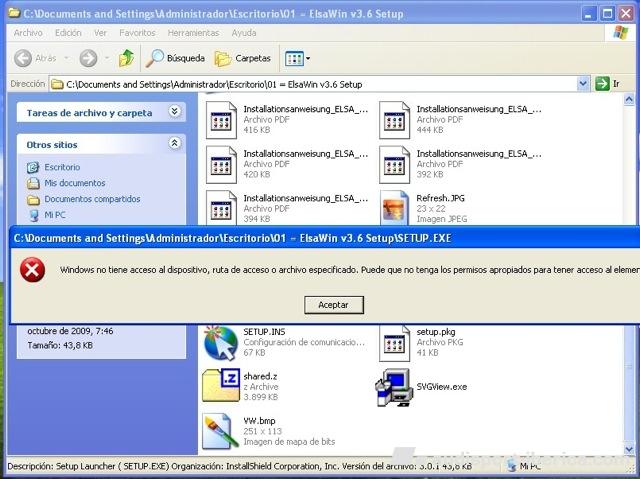Open Mi PC link in sidebar
This screenshot has width=640, height=479.
[55, 215]
